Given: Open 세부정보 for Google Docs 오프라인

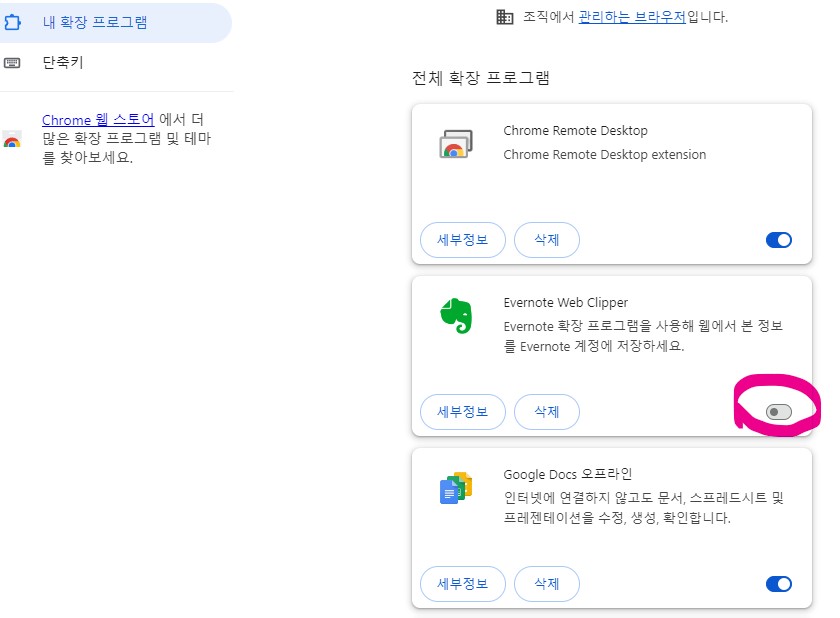Looking at the screenshot, I should [463, 584].
